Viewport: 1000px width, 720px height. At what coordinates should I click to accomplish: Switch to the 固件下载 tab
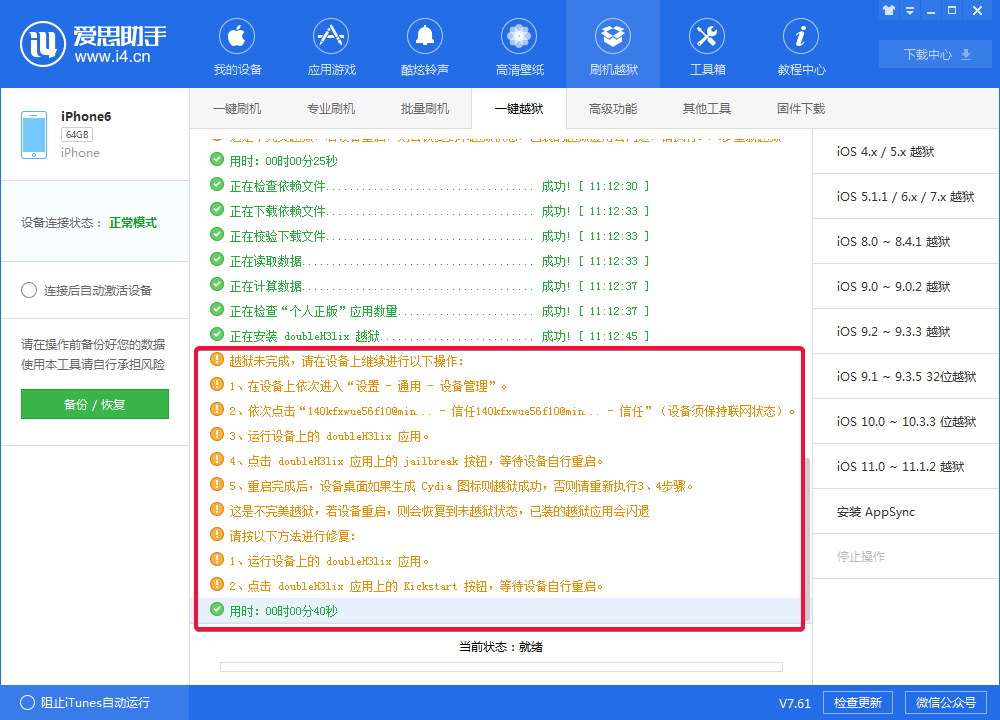pyautogui.click(x=800, y=108)
